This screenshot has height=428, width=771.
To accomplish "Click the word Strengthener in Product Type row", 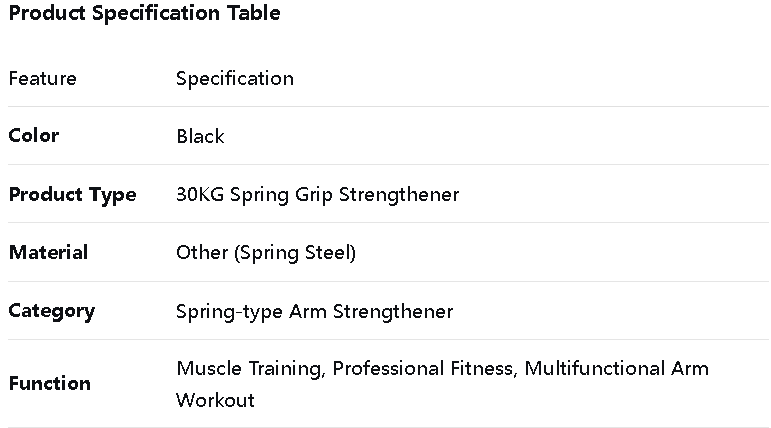I will [399, 194].
